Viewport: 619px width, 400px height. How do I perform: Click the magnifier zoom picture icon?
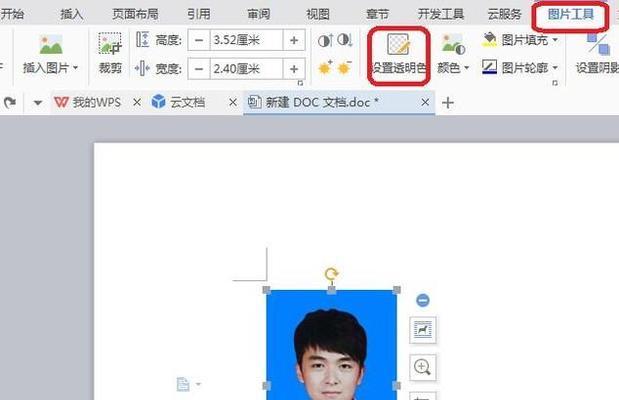point(423,368)
